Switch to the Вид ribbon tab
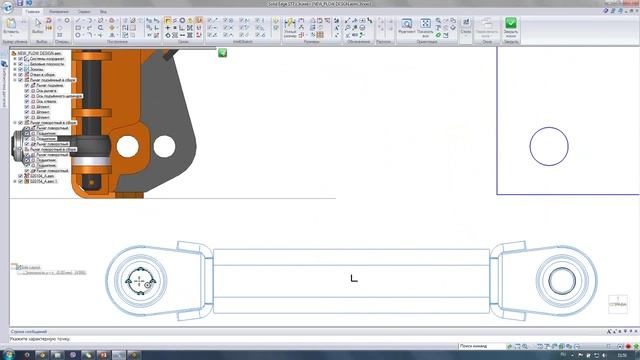This screenshot has height=360, width=640. [103, 11]
